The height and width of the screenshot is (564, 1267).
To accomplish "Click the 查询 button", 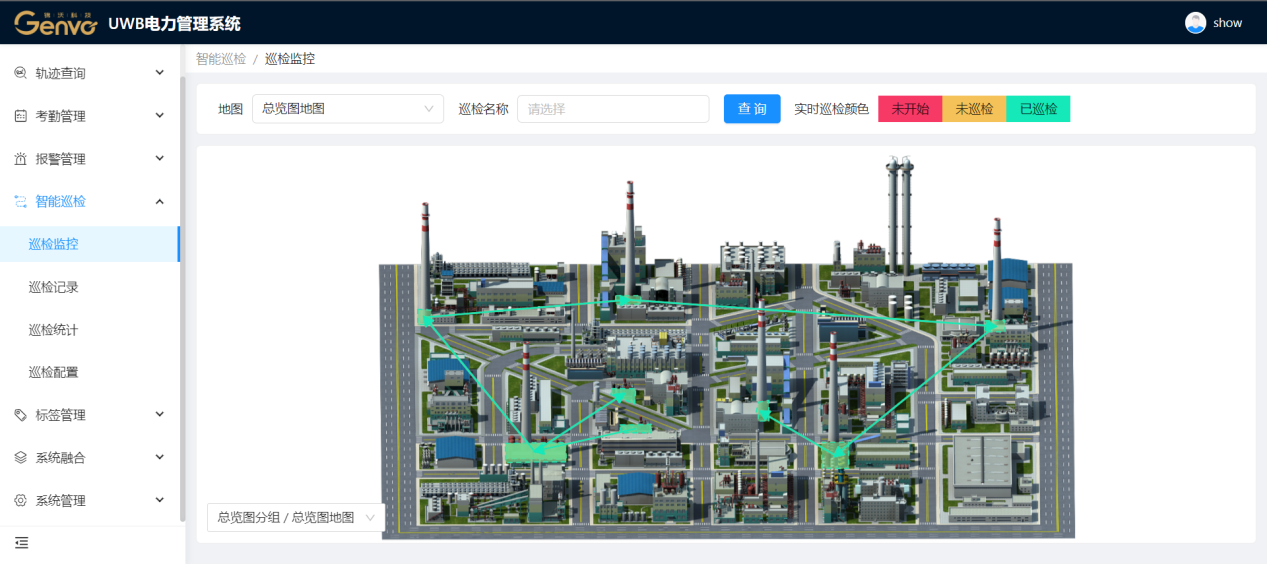I will pyautogui.click(x=752, y=109).
